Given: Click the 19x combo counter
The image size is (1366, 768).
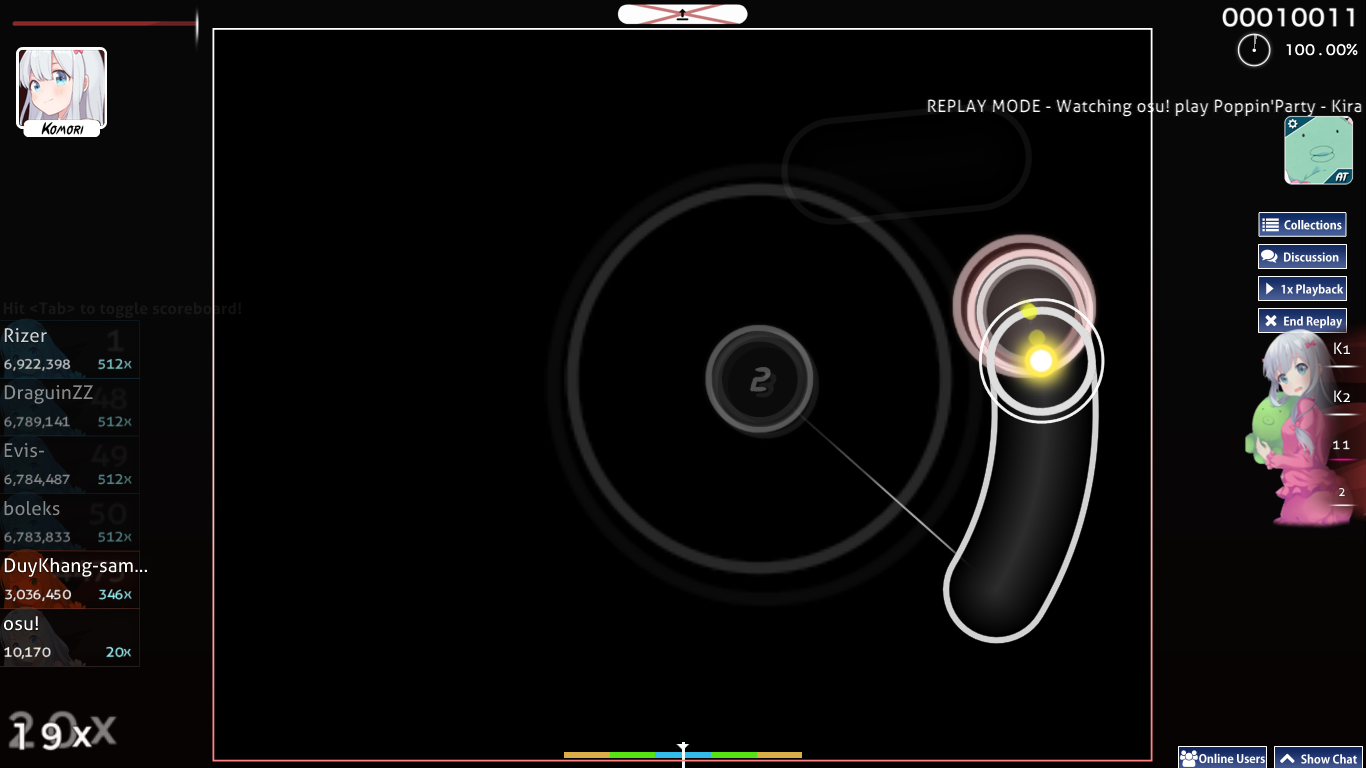Looking at the screenshot, I should point(52,736).
